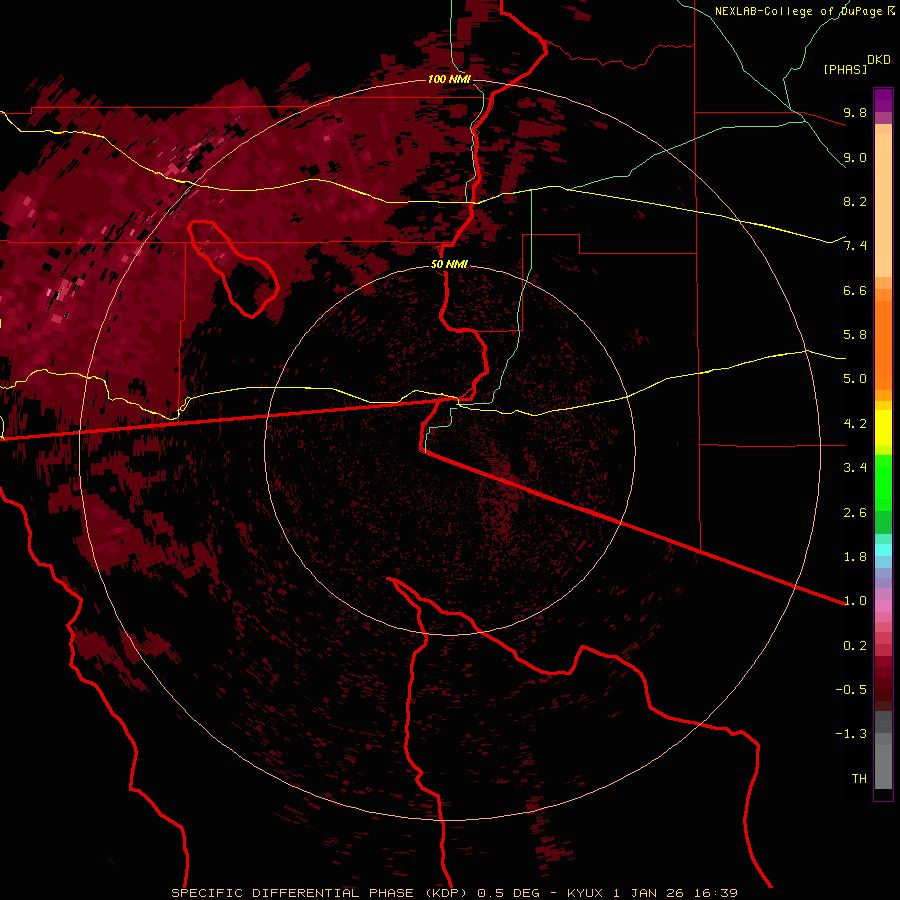Viewport: 900px width, 900px height.
Task: Click the 9.0 scale value label
Action: [855, 157]
